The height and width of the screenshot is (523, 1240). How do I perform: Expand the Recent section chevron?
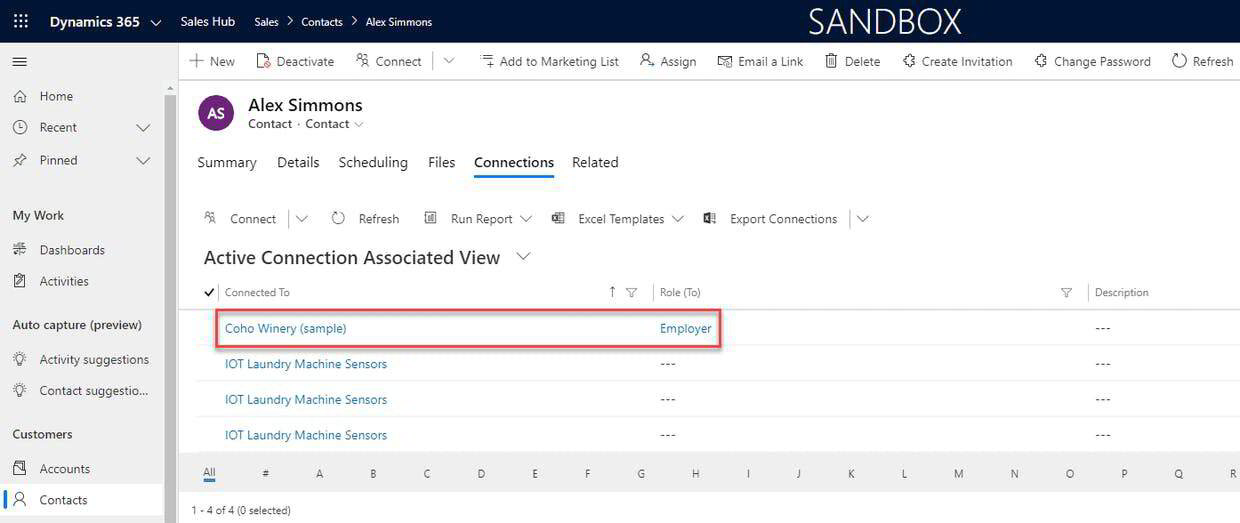click(143, 128)
